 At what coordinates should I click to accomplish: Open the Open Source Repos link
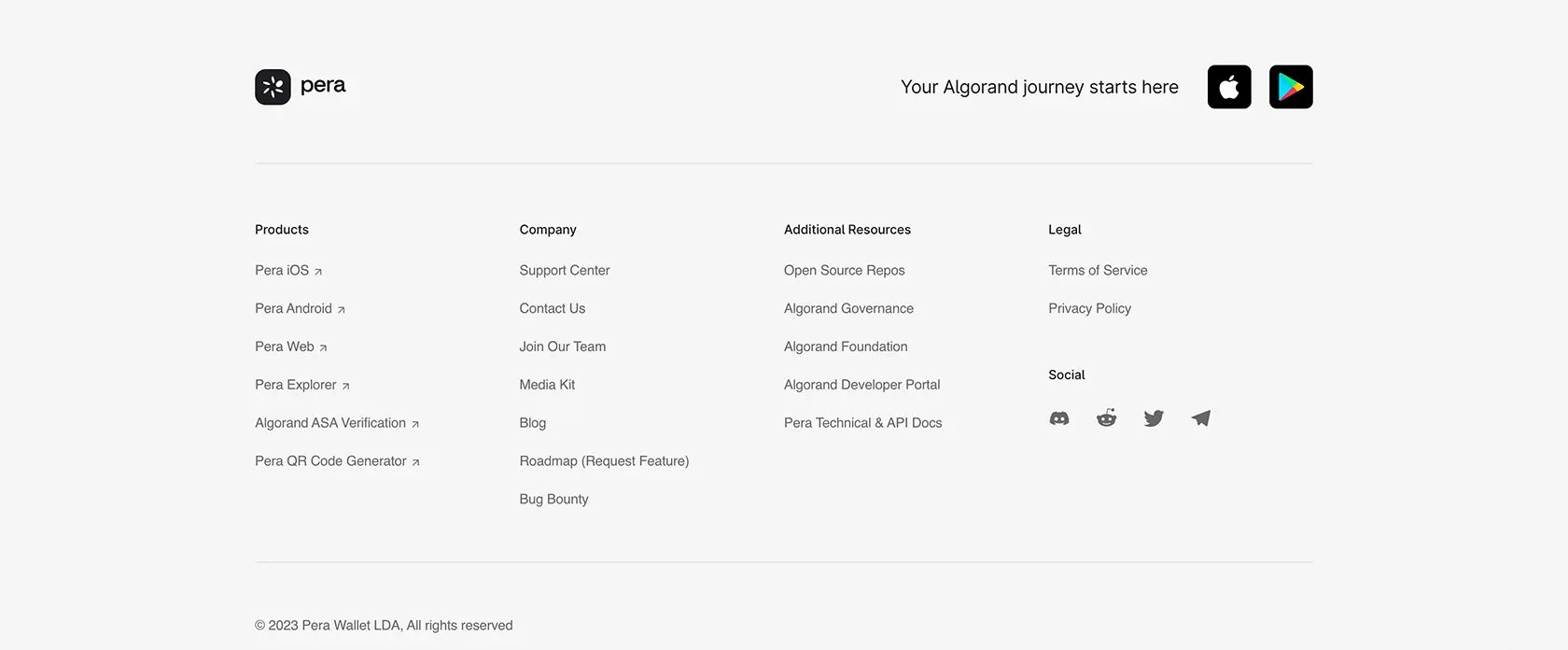click(845, 270)
